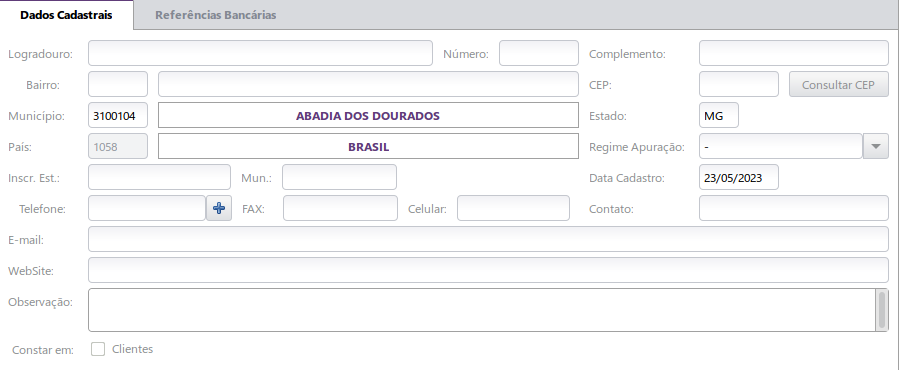Click into the Número field
The height and width of the screenshot is (370, 899).
[539, 53]
